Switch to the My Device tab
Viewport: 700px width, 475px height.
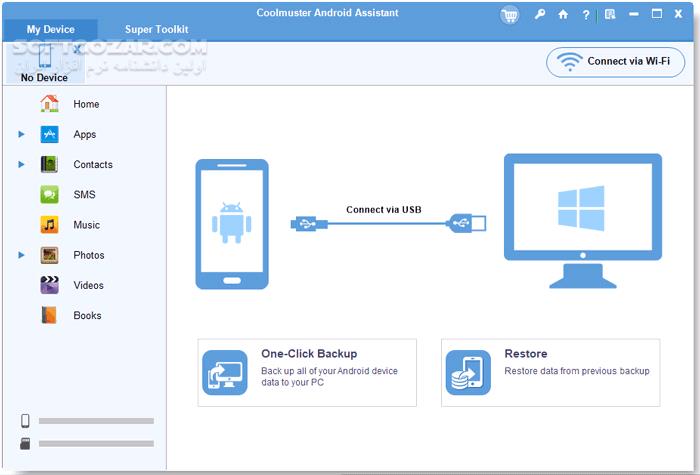(50, 29)
